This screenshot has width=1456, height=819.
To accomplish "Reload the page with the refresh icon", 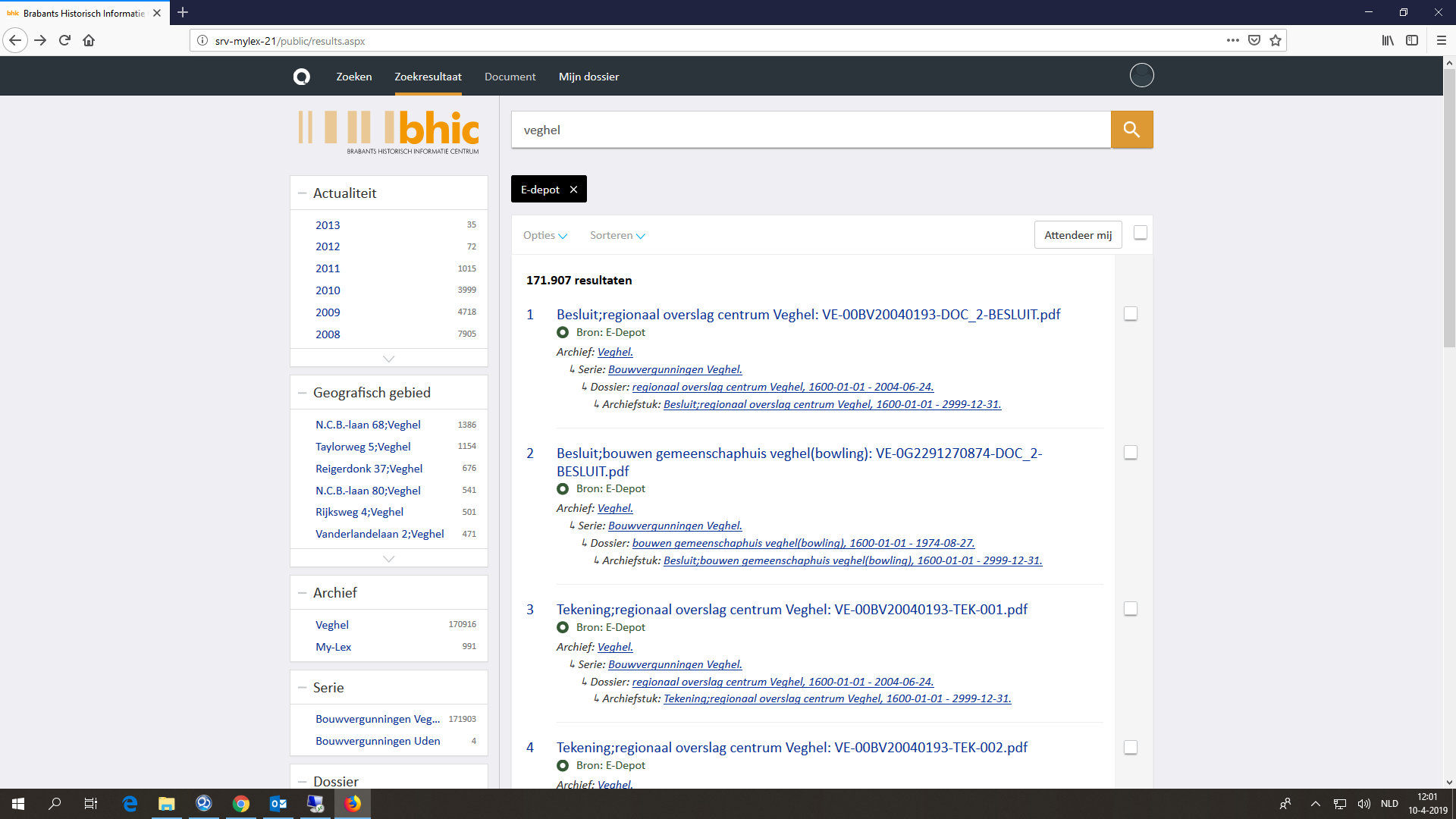I will tap(64, 41).
